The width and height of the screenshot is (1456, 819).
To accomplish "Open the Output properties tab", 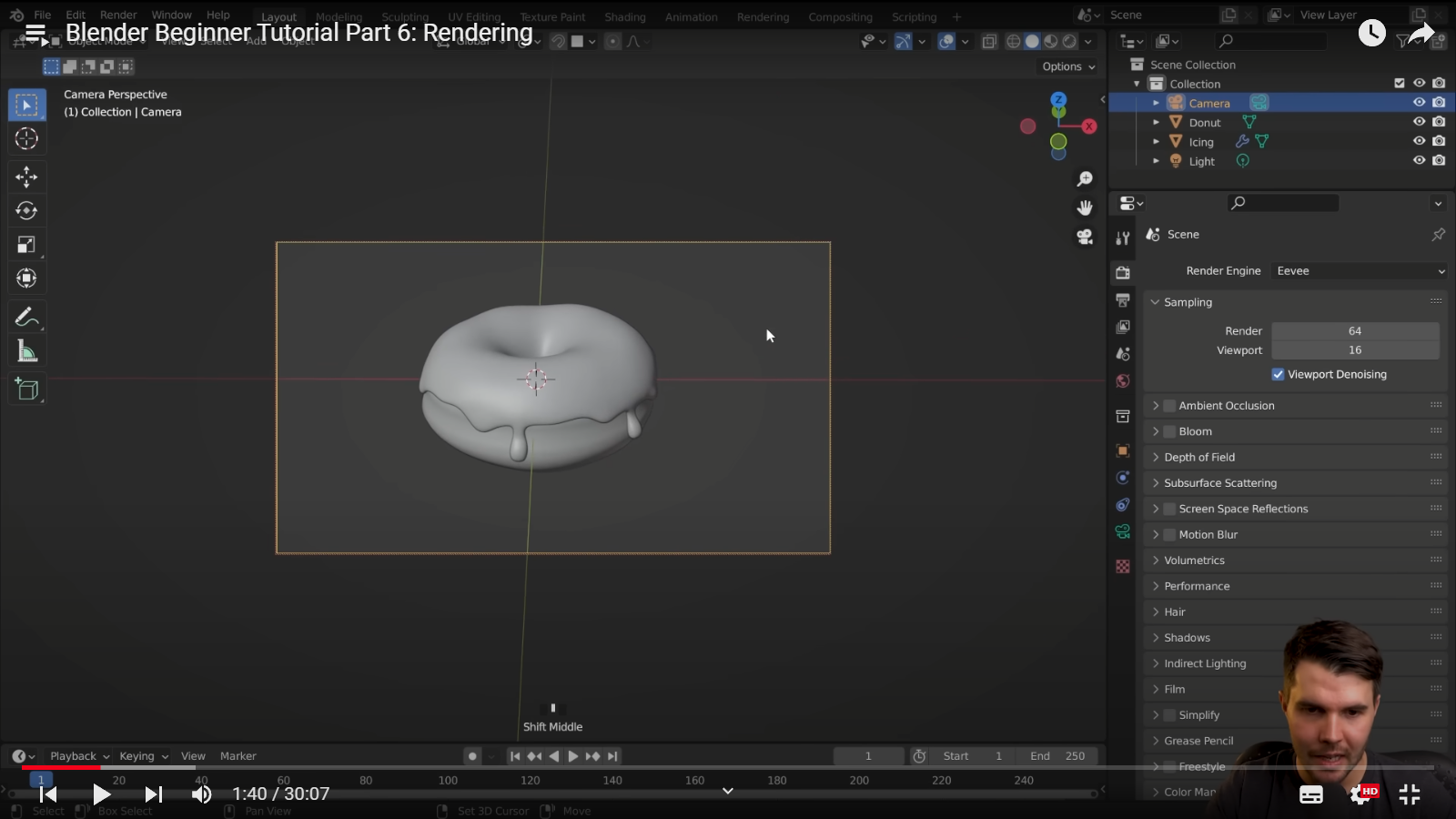I will [x=1123, y=299].
